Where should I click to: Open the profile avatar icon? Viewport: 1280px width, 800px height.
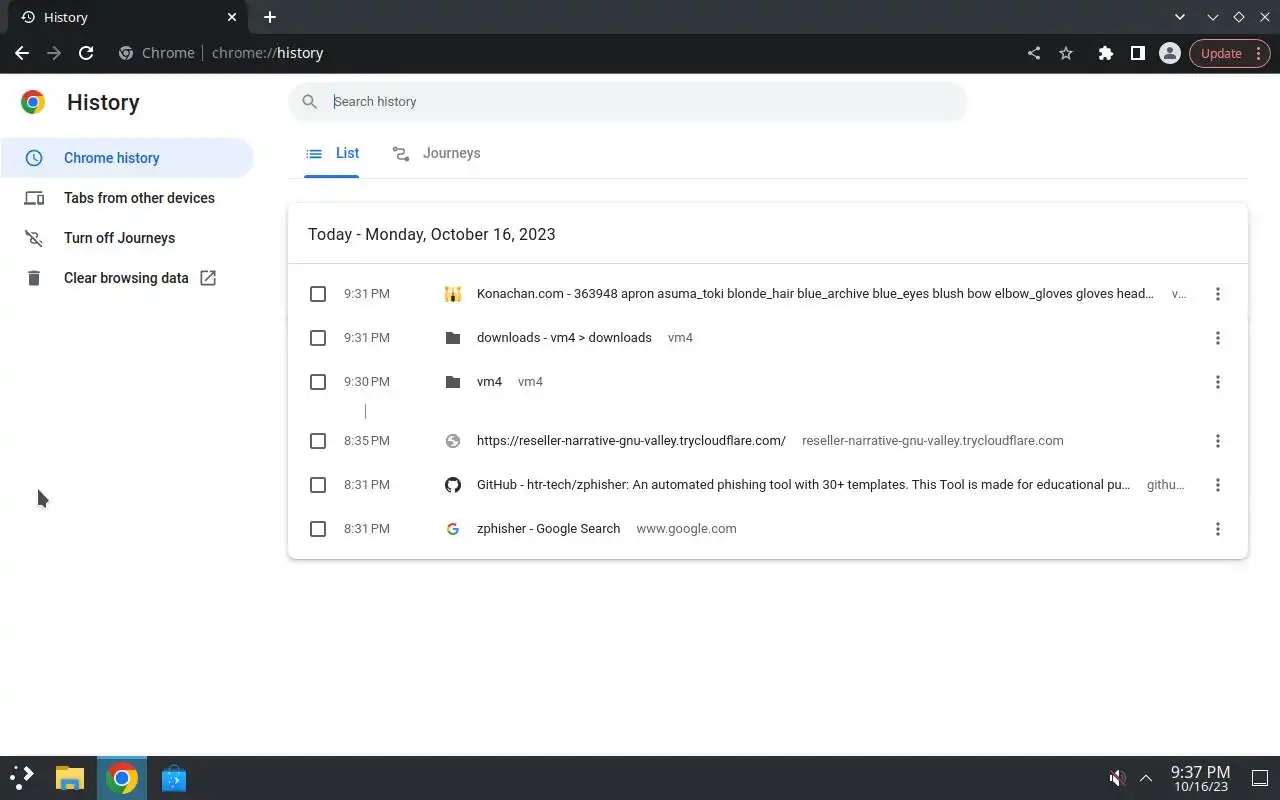(x=1169, y=53)
